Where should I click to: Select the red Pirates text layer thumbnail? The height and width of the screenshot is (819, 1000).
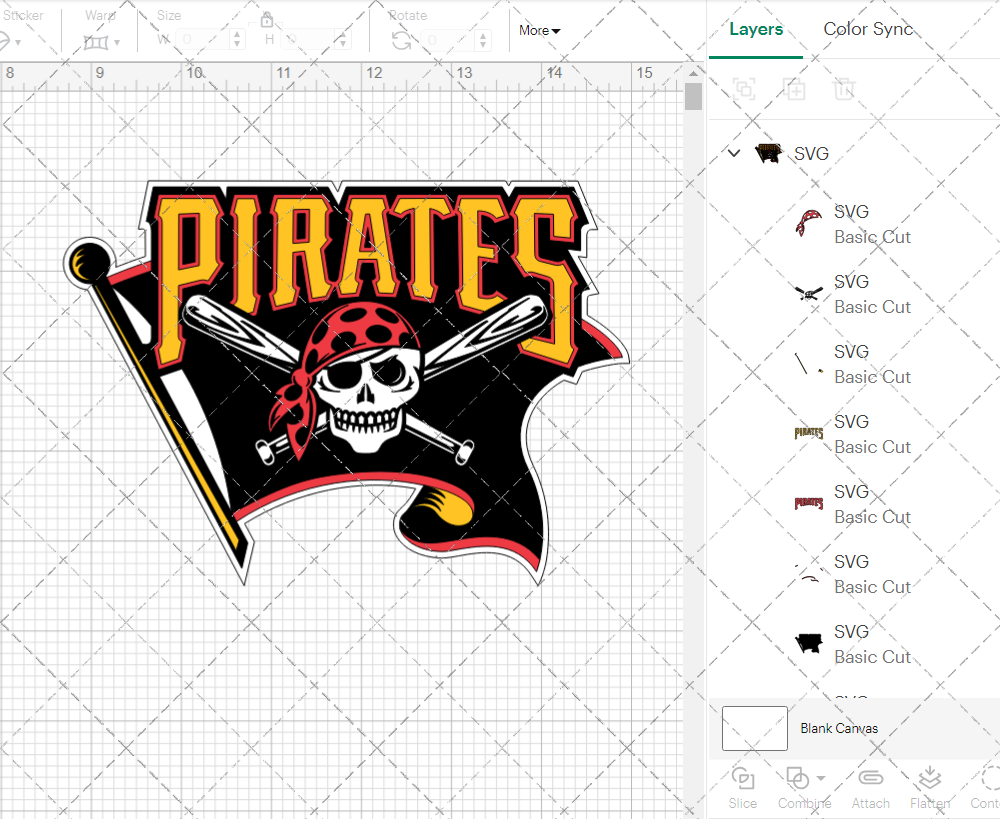[x=809, y=504]
